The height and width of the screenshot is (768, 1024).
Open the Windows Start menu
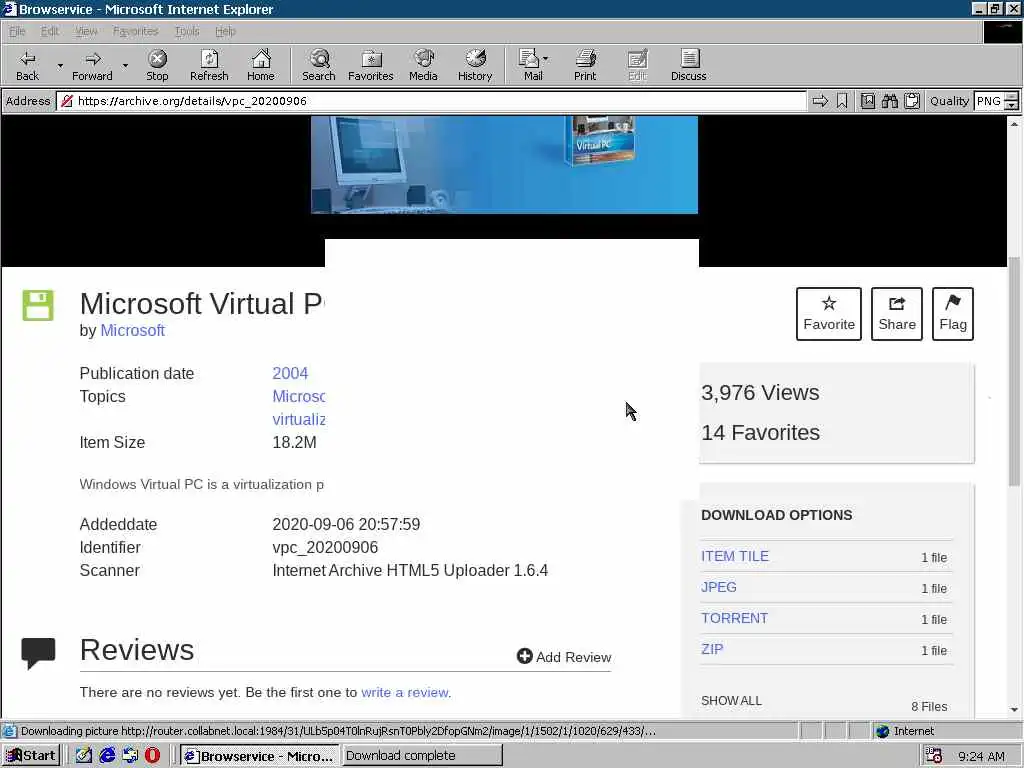(31, 756)
